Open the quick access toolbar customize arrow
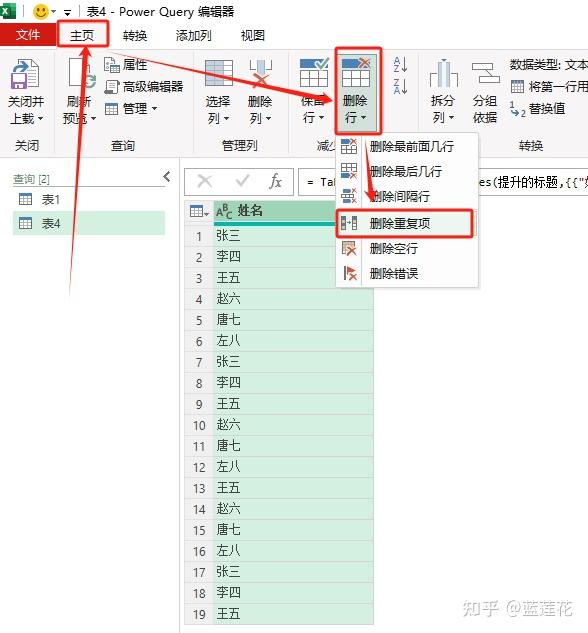 pos(67,12)
